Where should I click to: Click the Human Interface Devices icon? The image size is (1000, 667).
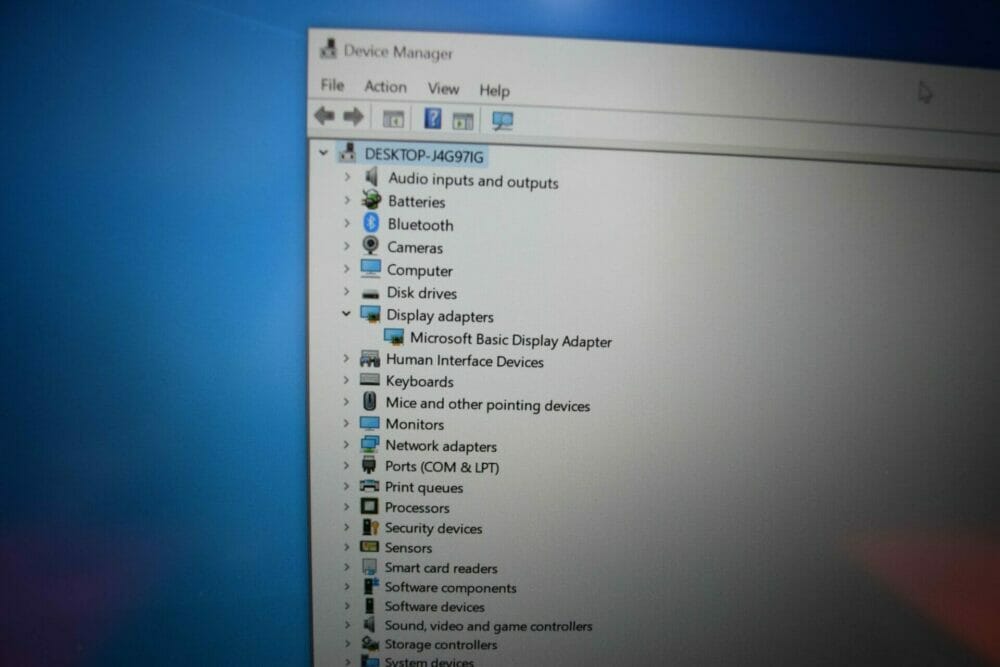(x=370, y=359)
